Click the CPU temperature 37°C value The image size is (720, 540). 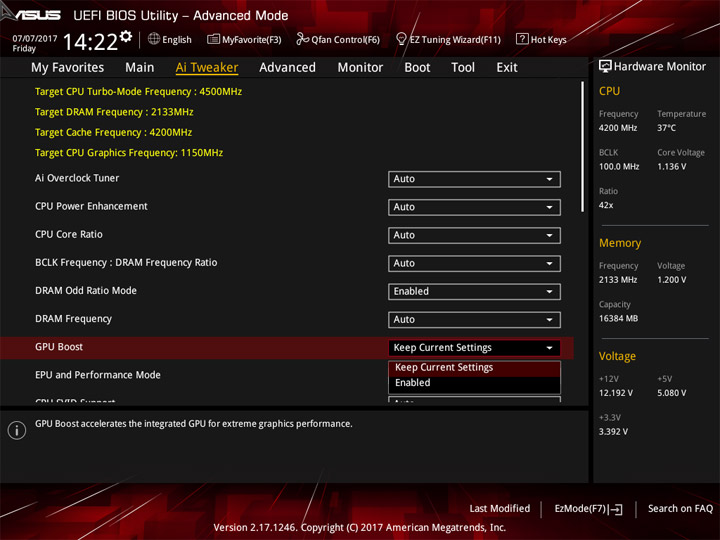pos(666,128)
